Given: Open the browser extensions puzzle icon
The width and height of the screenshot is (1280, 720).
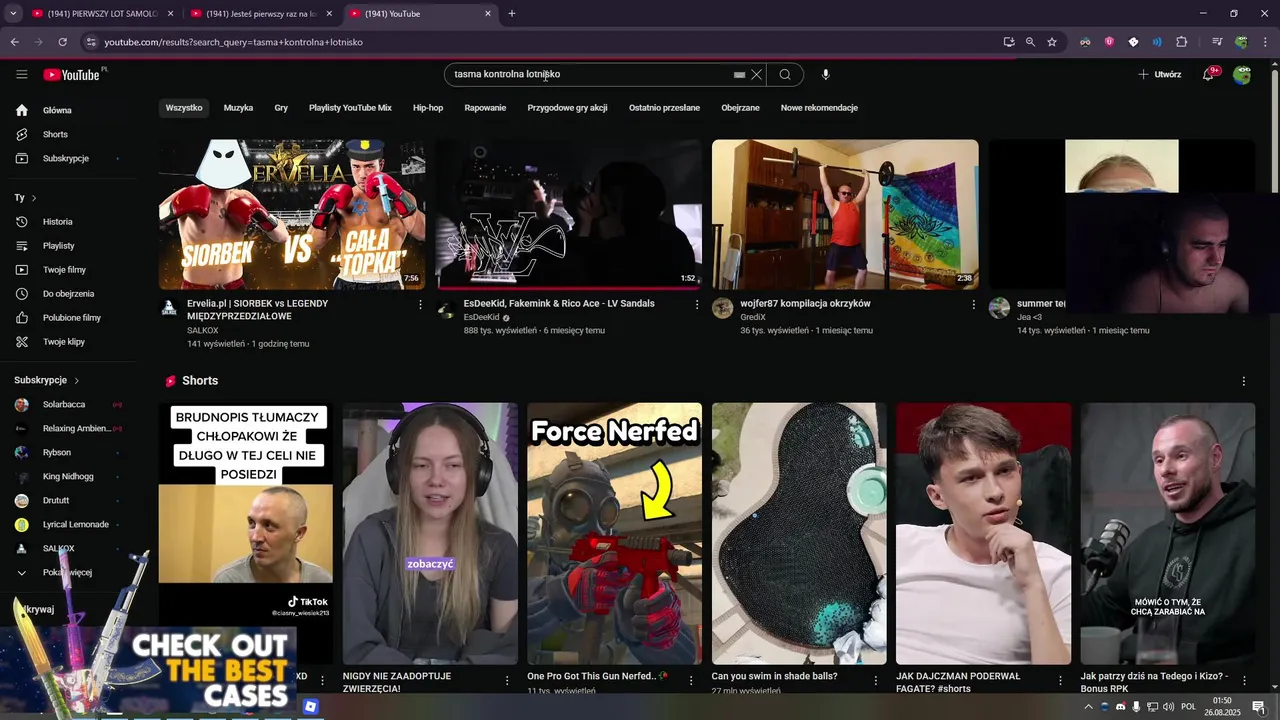Looking at the screenshot, I should tap(1182, 42).
